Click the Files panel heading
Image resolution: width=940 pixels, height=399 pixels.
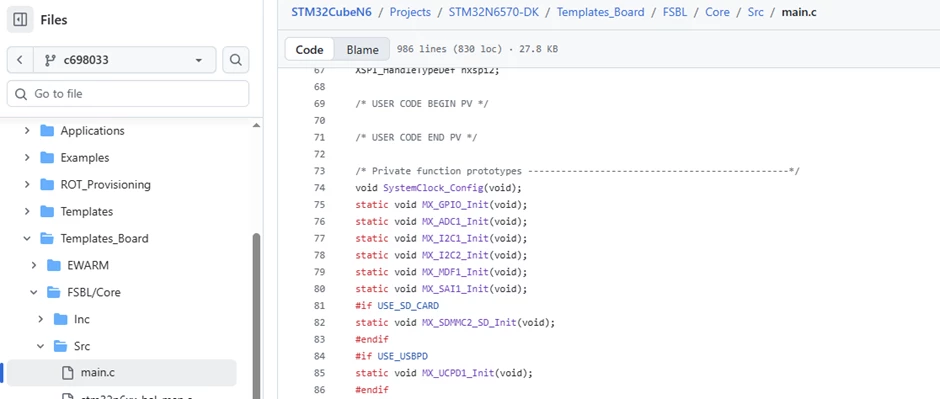click(x=54, y=20)
